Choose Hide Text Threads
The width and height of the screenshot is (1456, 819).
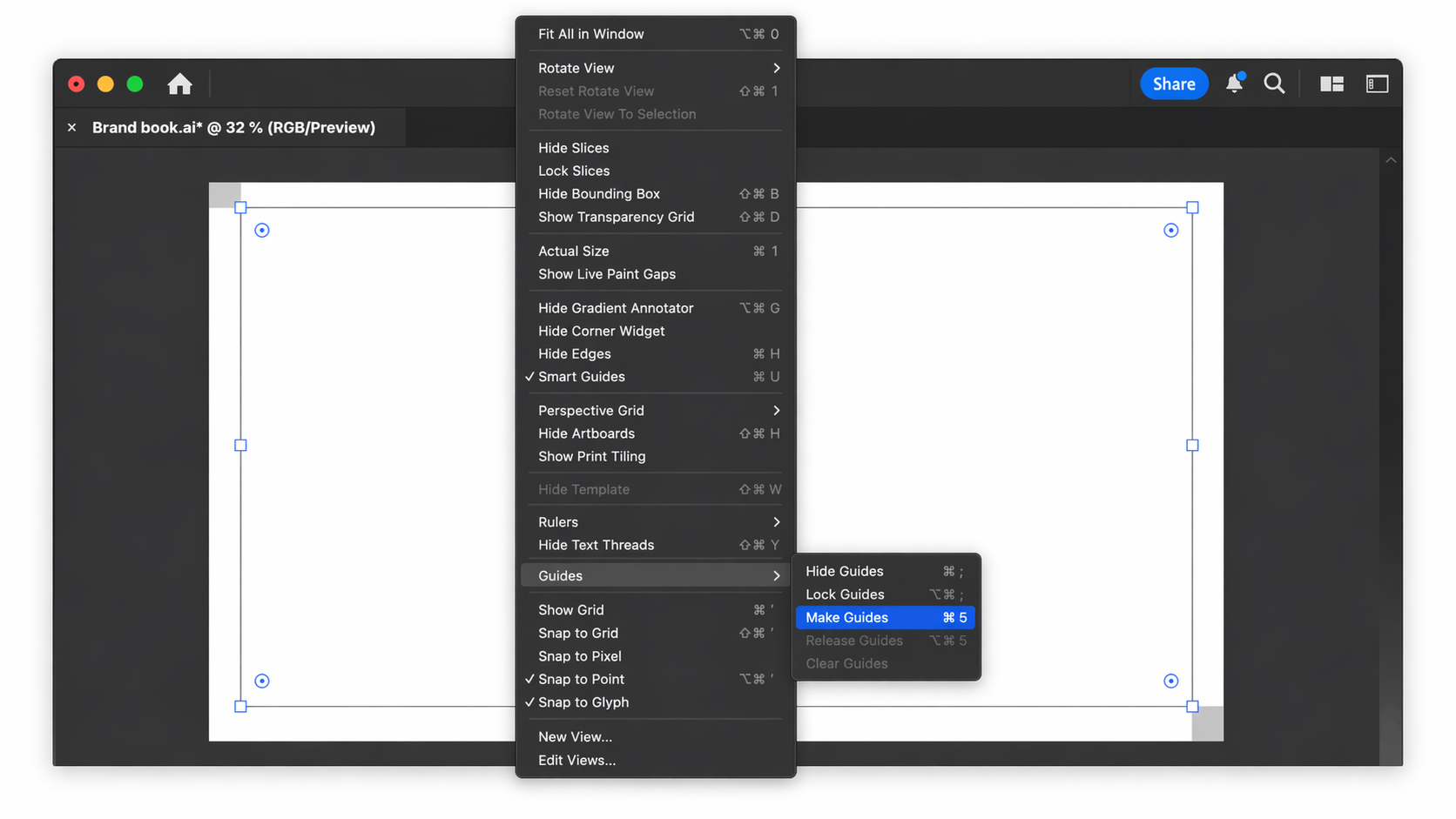655,545
